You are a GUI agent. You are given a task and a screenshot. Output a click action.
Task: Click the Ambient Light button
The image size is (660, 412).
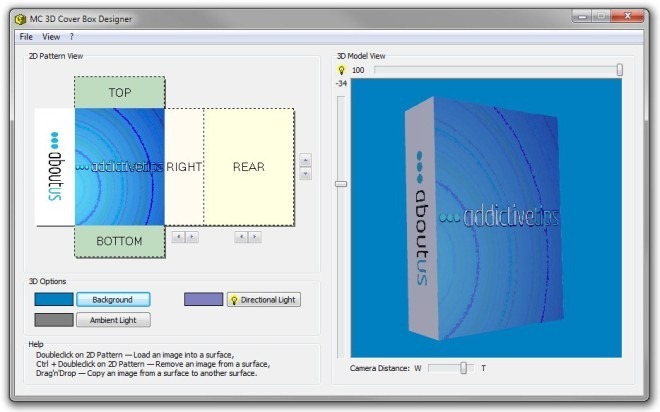pyautogui.click(x=113, y=320)
